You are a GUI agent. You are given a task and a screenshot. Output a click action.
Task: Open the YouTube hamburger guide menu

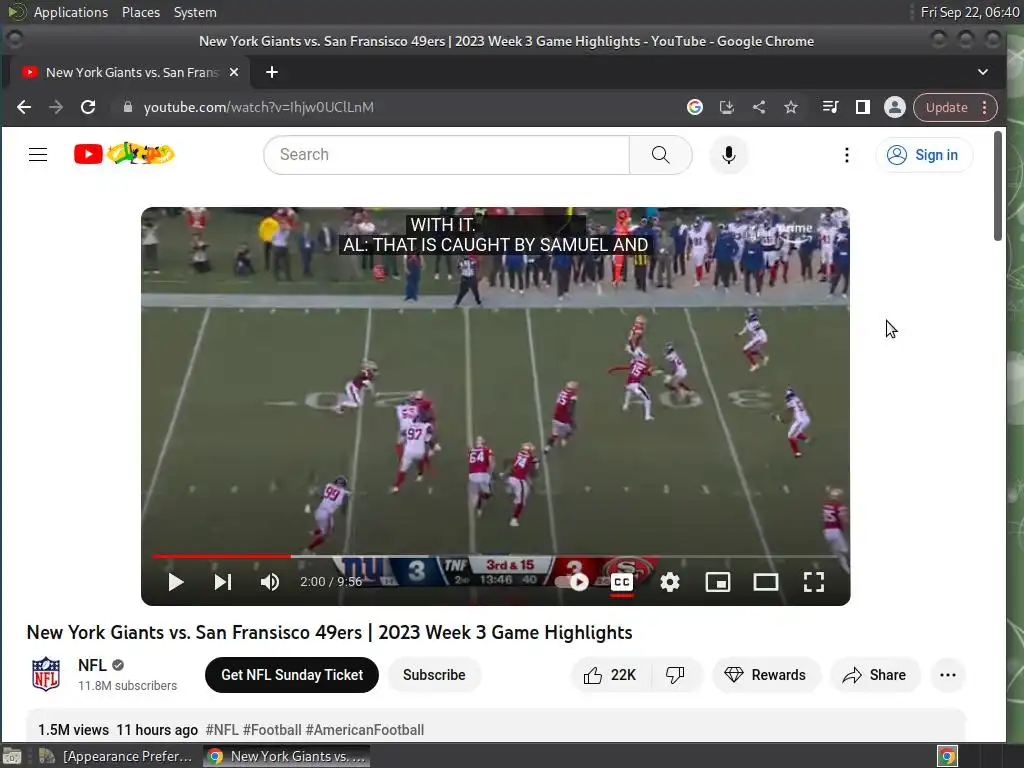(38, 155)
